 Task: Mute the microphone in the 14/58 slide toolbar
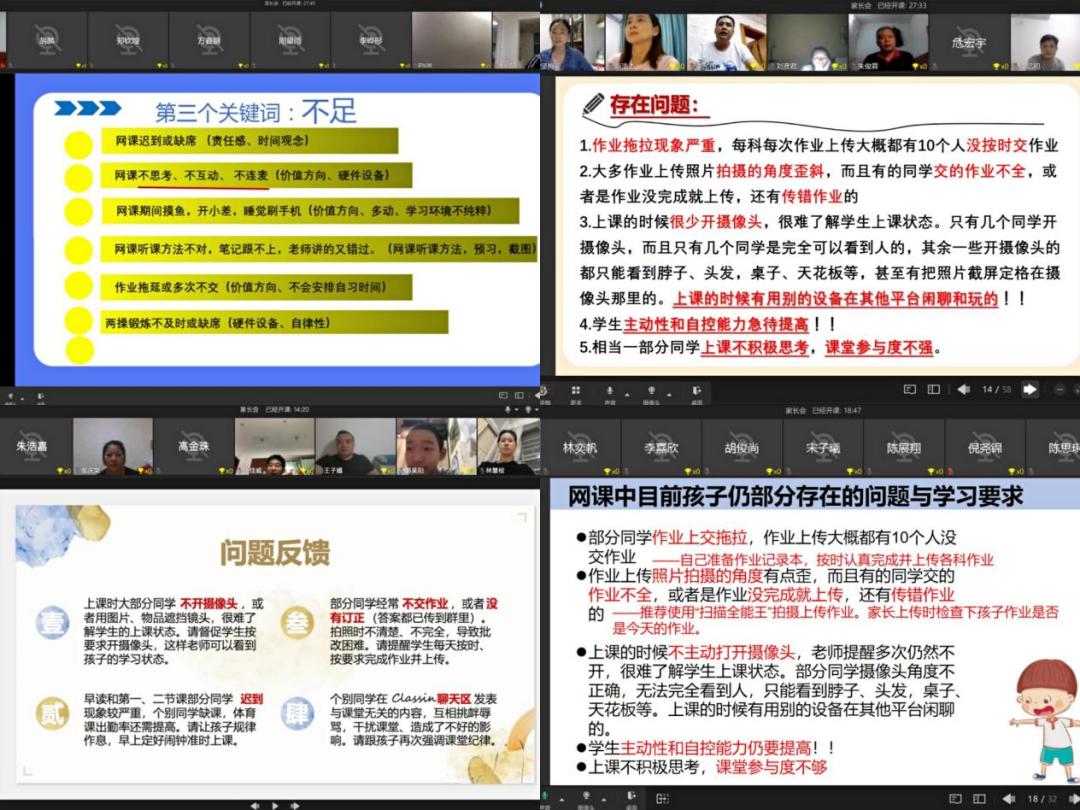tap(609, 390)
